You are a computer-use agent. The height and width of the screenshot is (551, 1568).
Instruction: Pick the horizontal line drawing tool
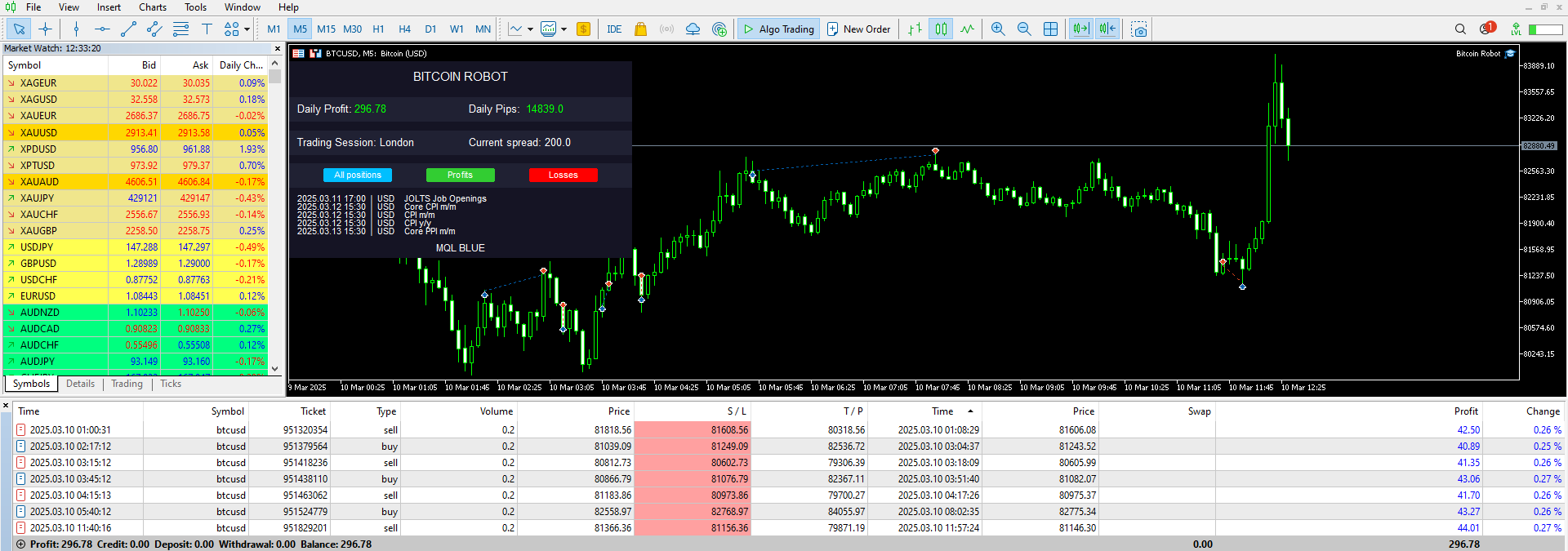tap(102, 29)
